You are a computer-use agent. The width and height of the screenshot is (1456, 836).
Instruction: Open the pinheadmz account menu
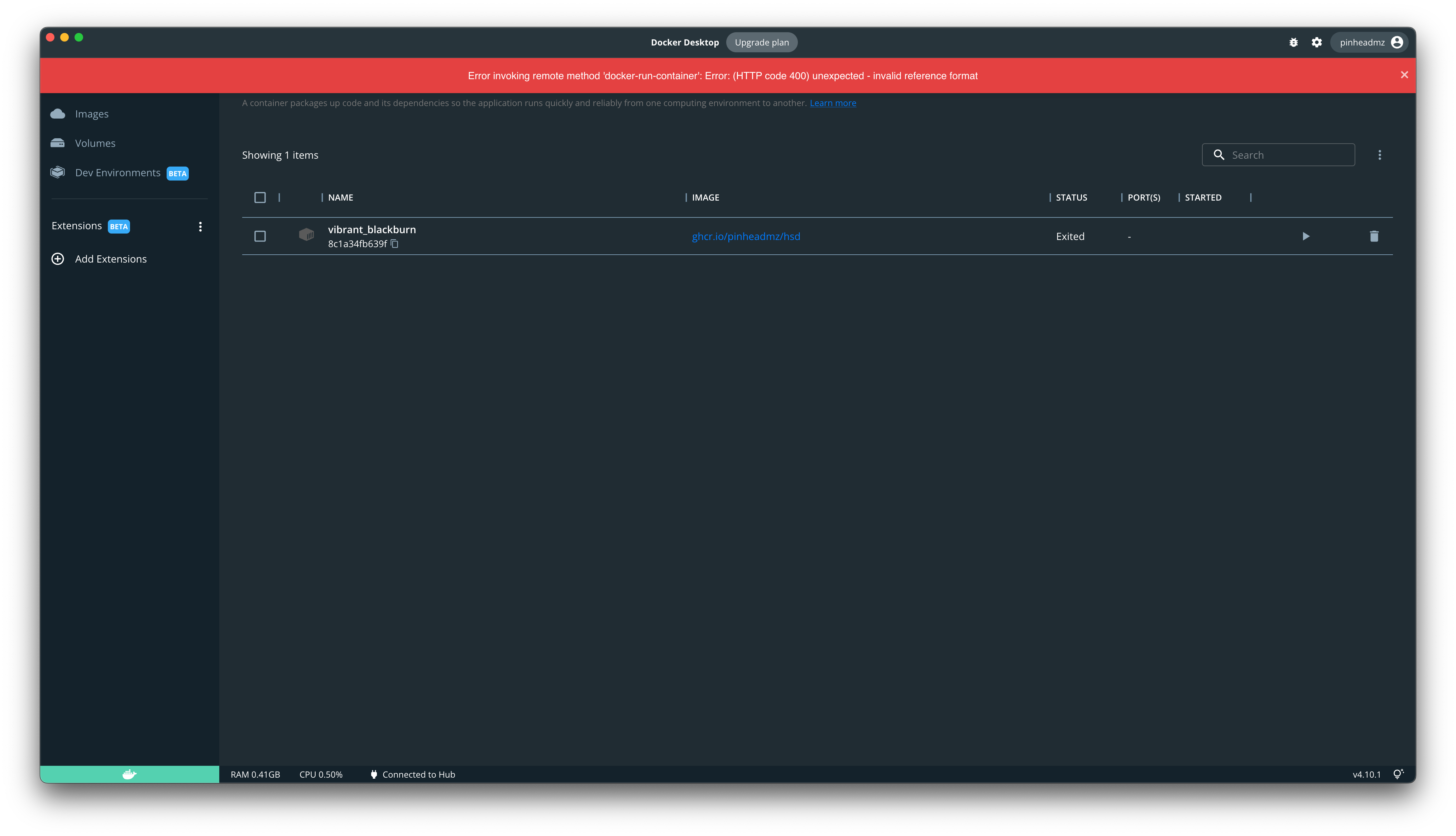(x=1370, y=43)
